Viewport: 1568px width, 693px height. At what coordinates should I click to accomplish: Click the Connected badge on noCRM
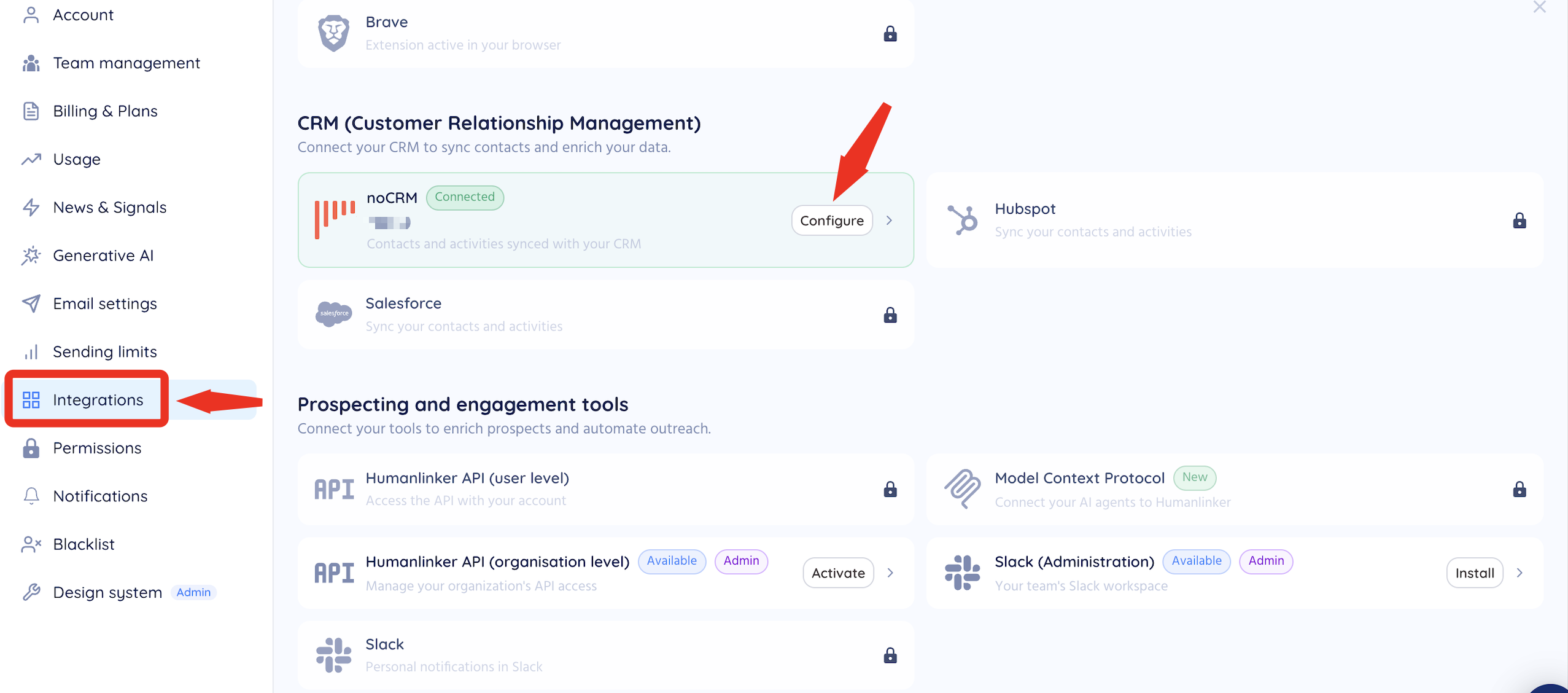[x=465, y=197]
